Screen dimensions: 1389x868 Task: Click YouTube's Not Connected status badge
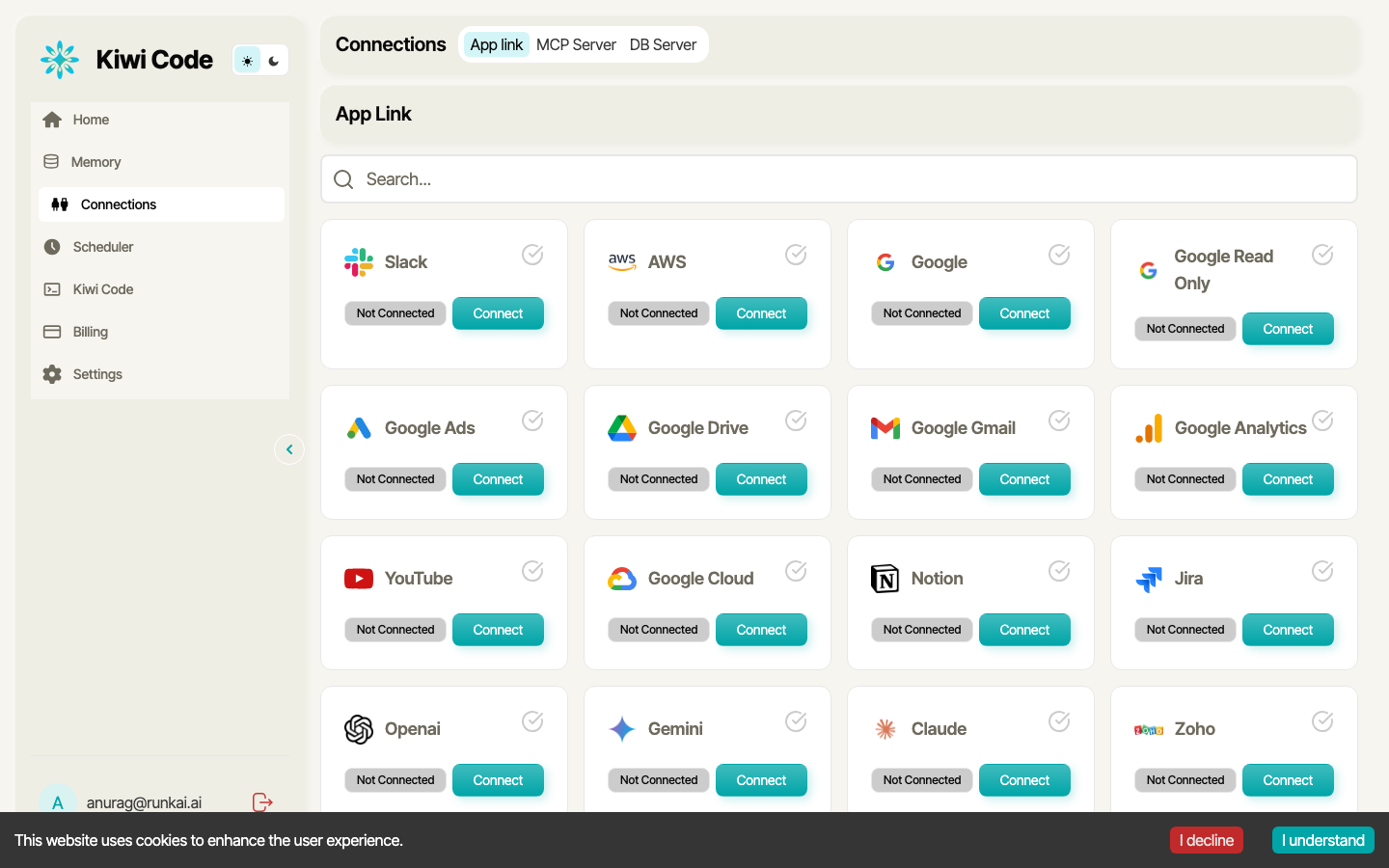(x=395, y=630)
